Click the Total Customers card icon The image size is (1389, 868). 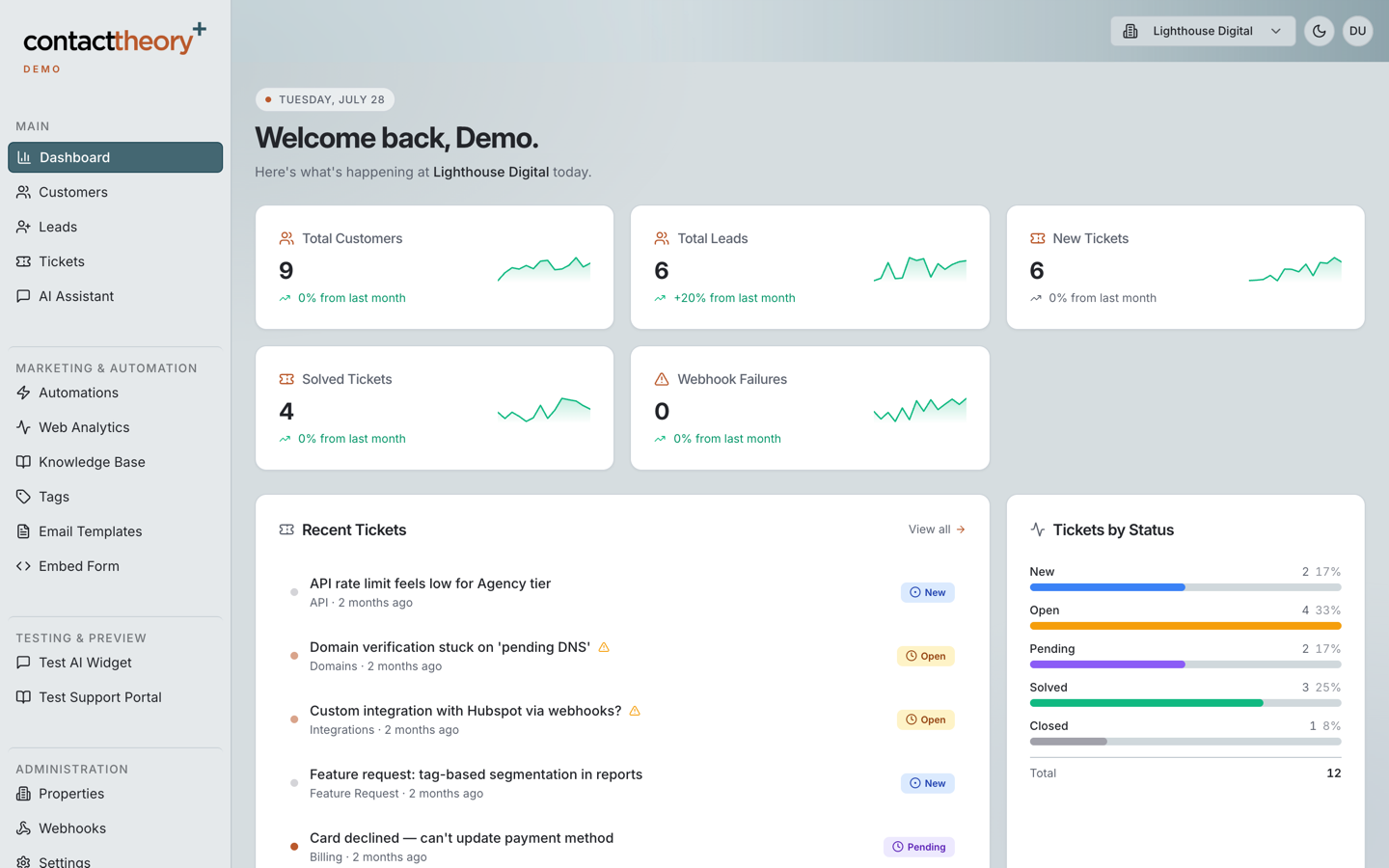(x=286, y=238)
